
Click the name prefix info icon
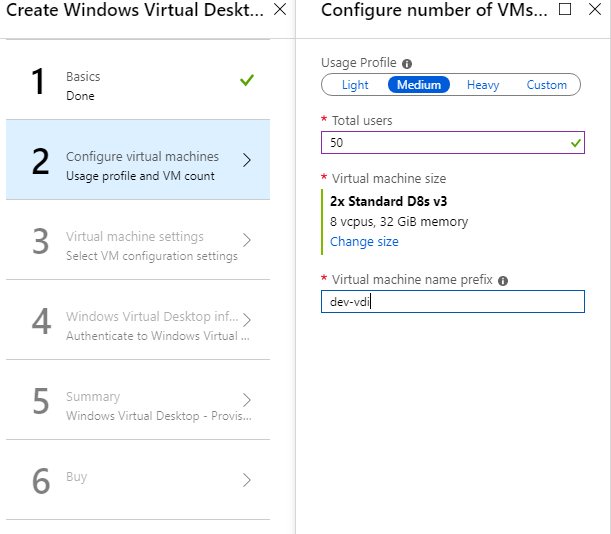503,281
